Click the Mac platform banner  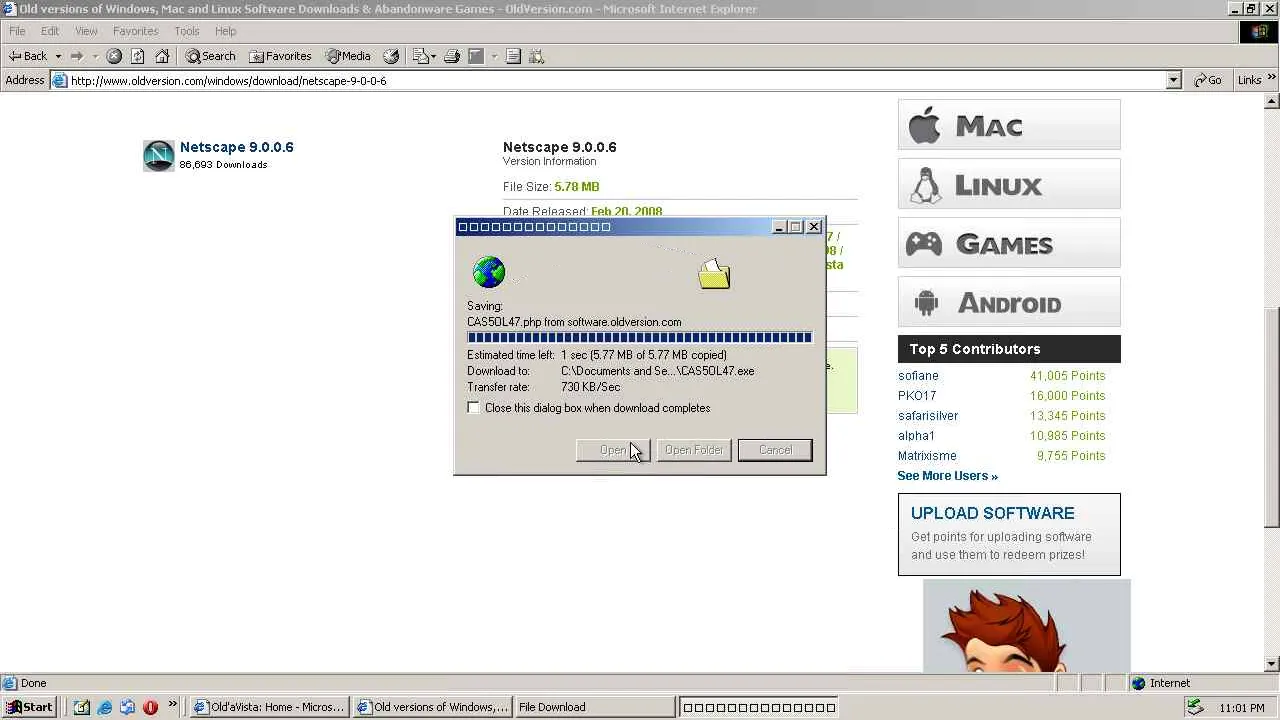(1009, 125)
